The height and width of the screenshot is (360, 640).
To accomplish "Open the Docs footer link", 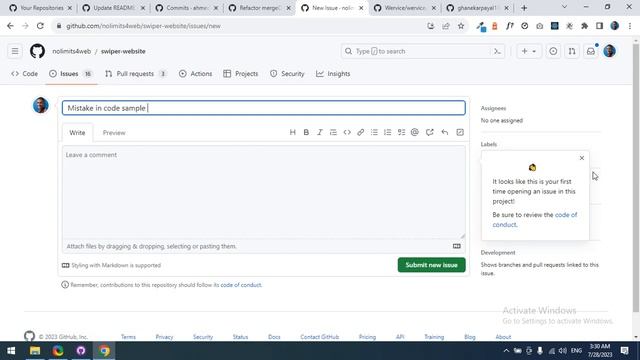I will [274, 337].
